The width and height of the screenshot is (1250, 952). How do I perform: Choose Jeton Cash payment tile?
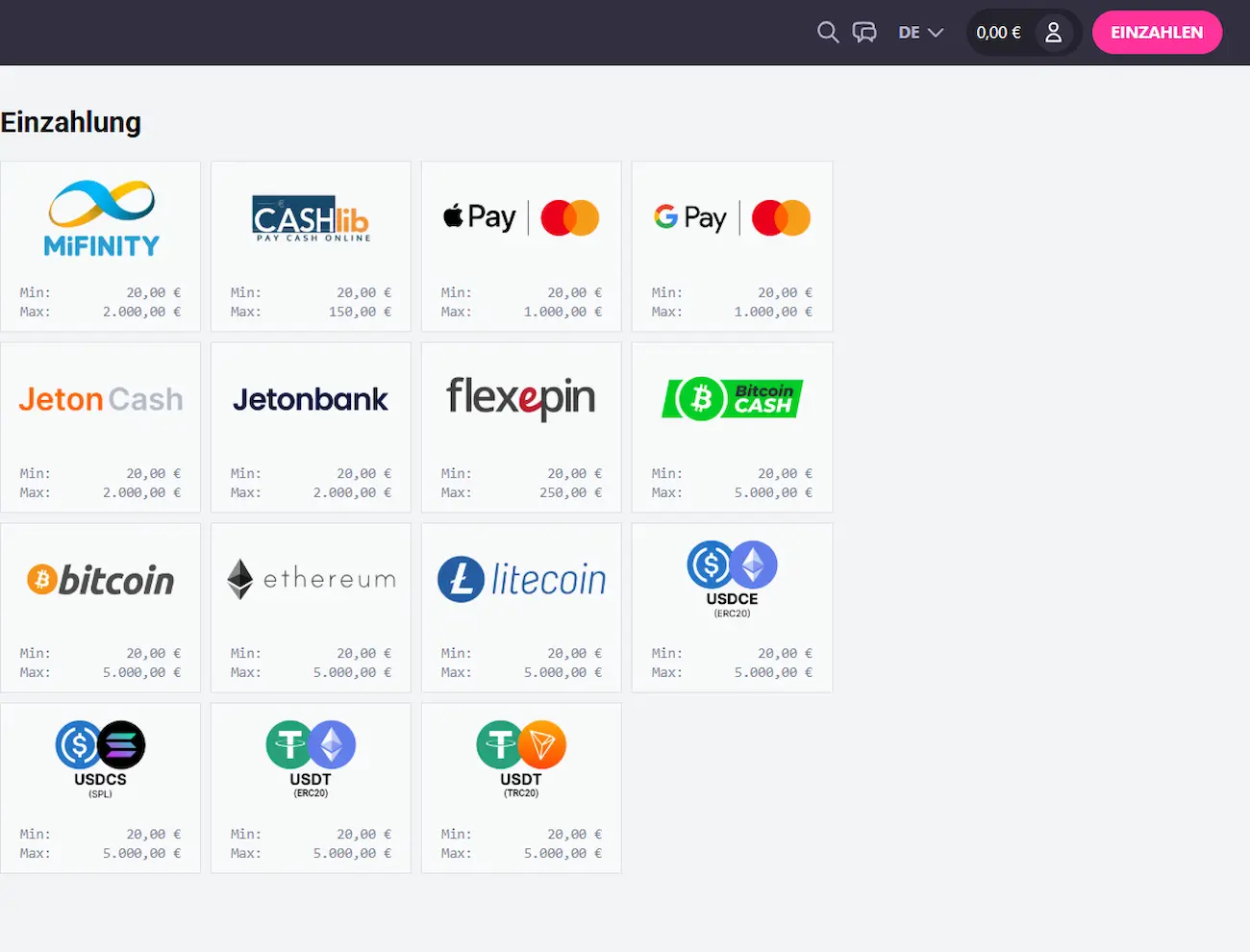tap(101, 427)
